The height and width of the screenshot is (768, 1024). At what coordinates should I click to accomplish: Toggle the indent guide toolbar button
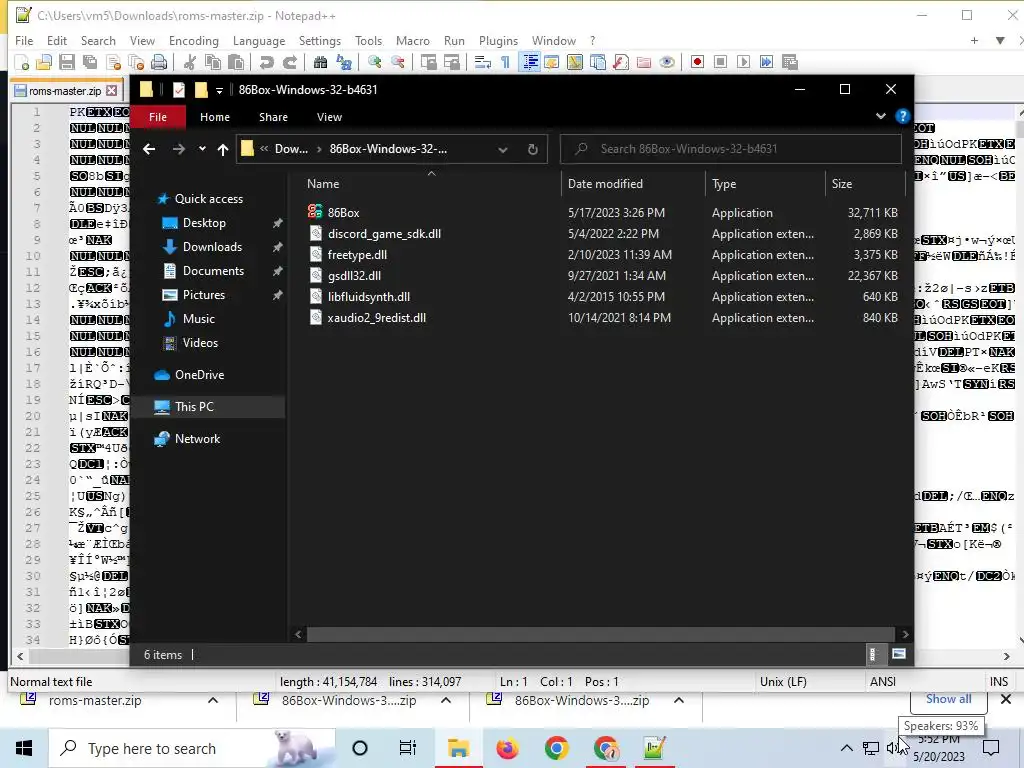[x=530, y=62]
